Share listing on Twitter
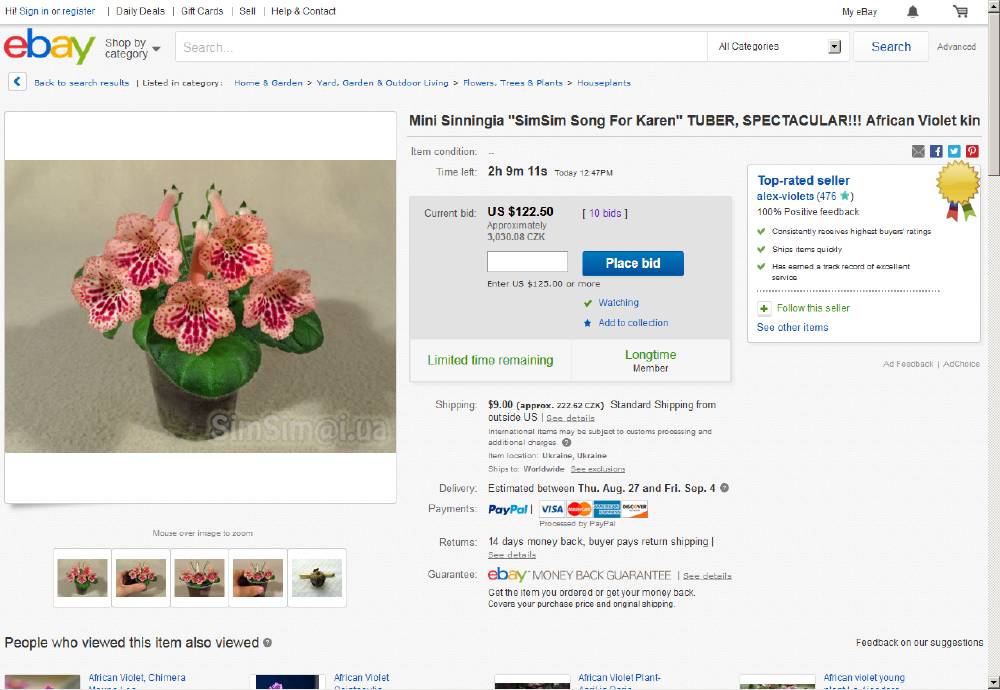The width and height of the screenshot is (1000, 690). [953, 151]
